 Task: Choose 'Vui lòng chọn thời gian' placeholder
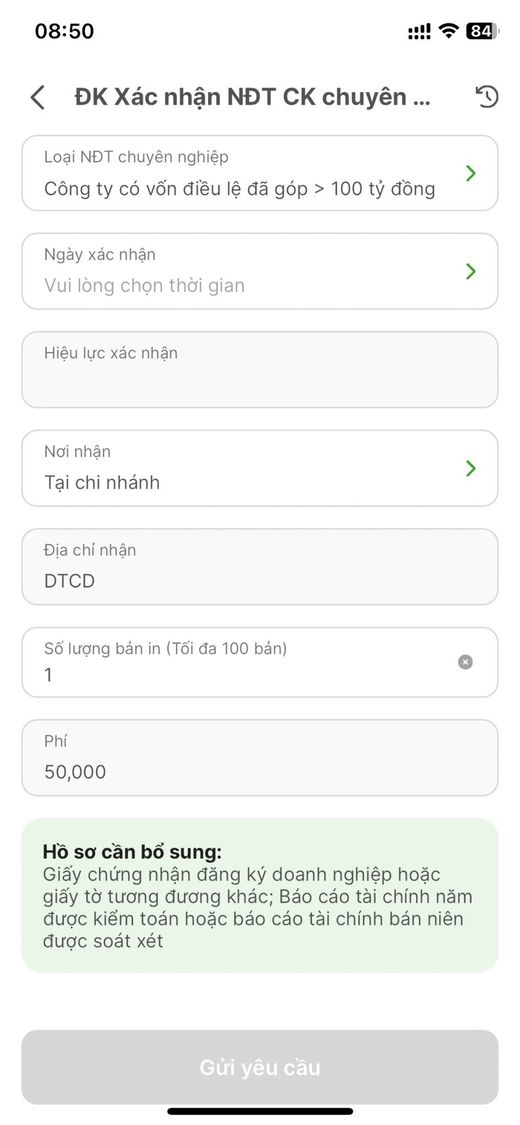coord(144,286)
